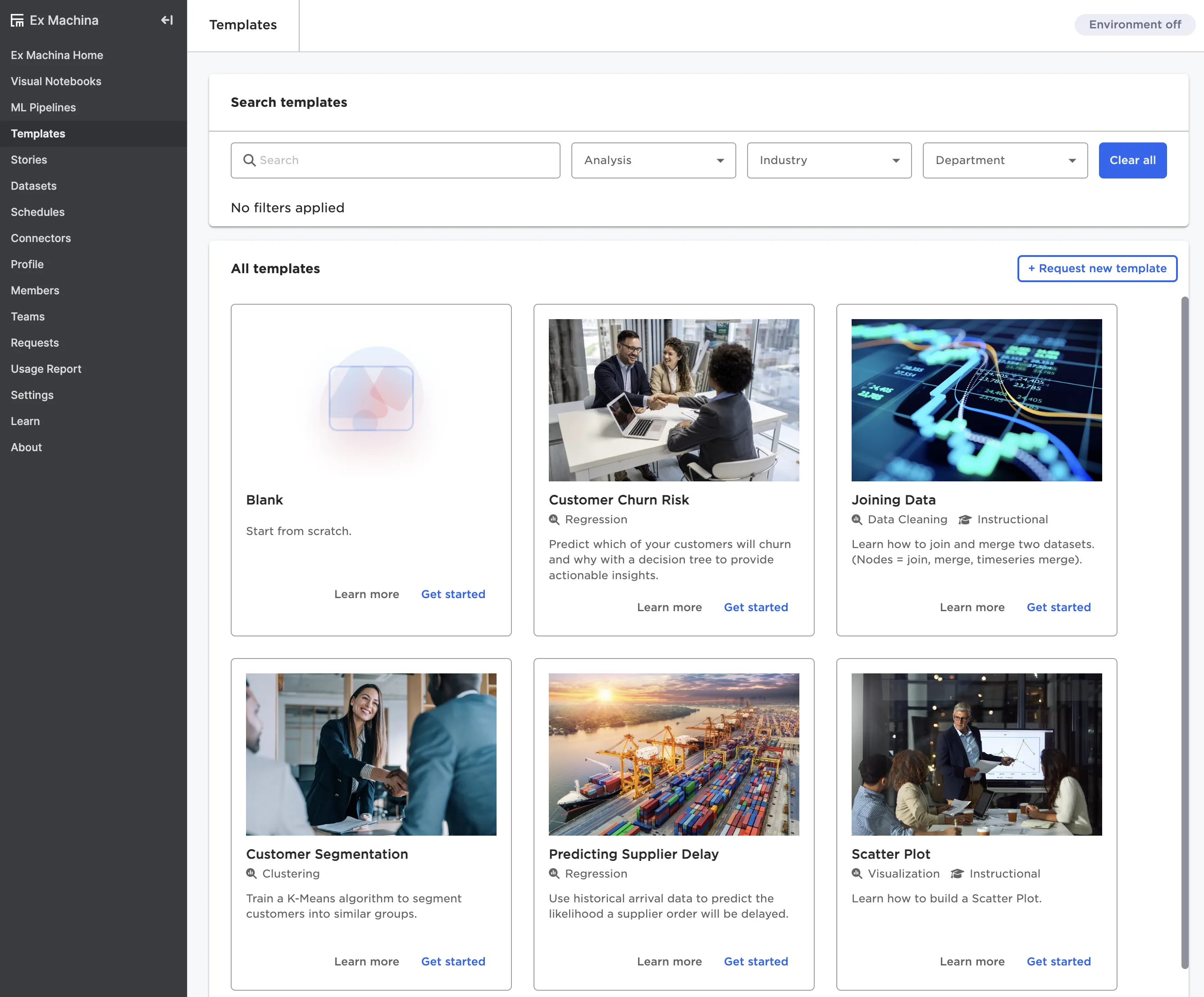The width and height of the screenshot is (1204, 997).
Task: Click the Instructional cap icon on Joining Data
Action: pos(965,519)
